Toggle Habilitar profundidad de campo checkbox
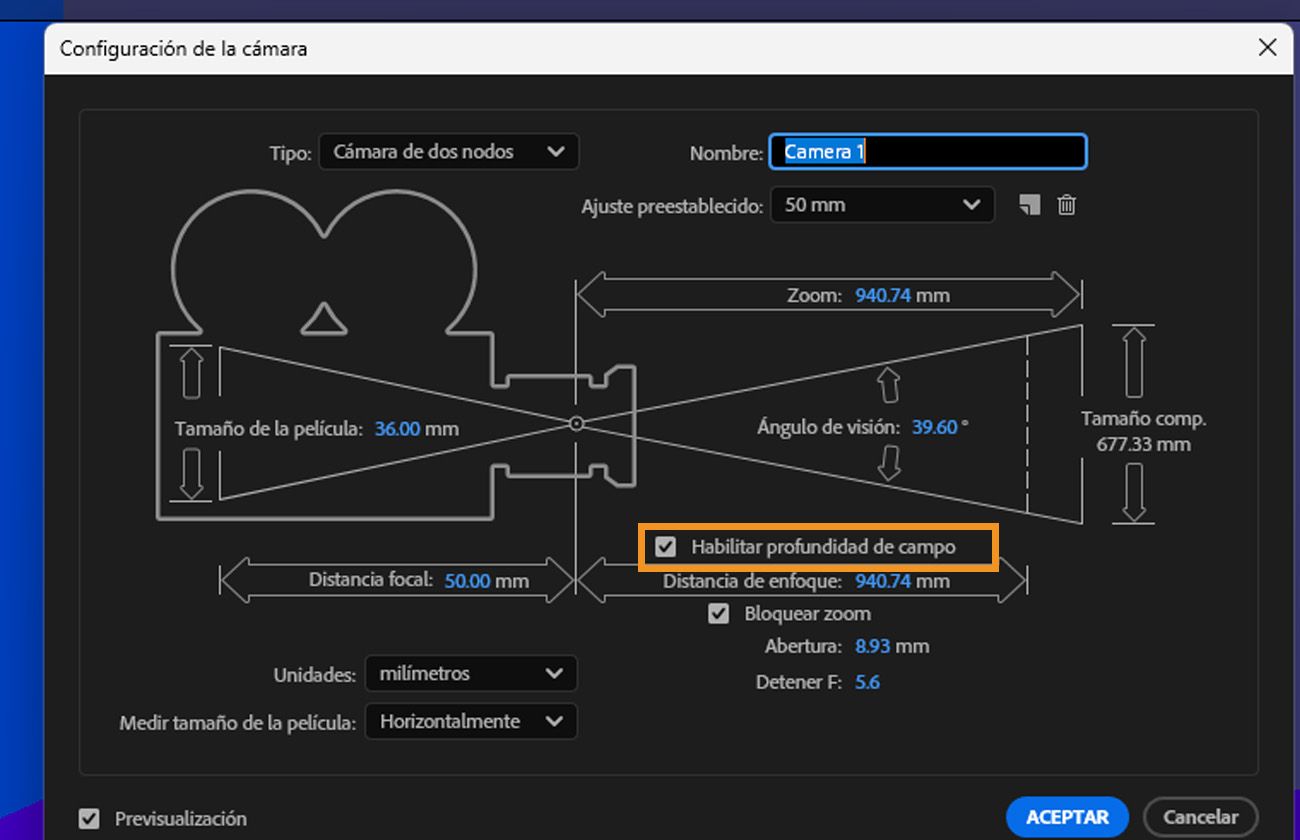This screenshot has width=1300, height=840. pyautogui.click(x=665, y=547)
